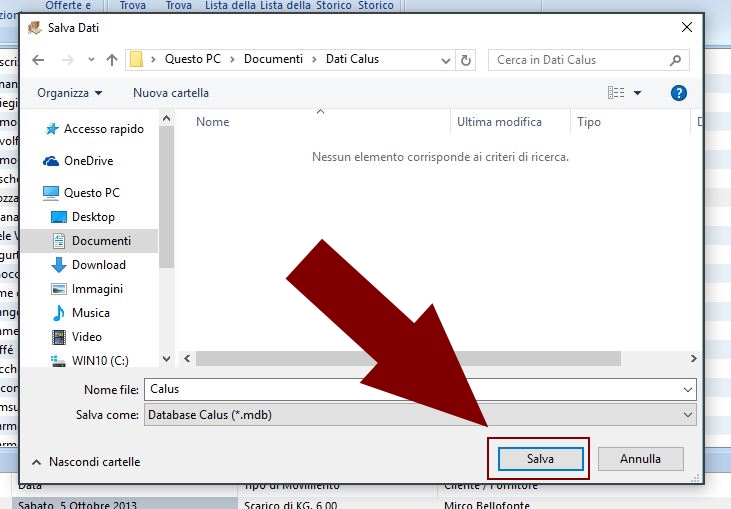Open the blue help question mark
Screen dimensions: 731x509
click(679, 93)
